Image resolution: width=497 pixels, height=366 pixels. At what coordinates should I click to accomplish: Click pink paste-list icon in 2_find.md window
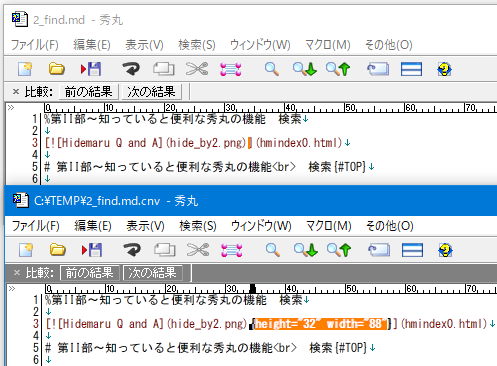(231, 69)
